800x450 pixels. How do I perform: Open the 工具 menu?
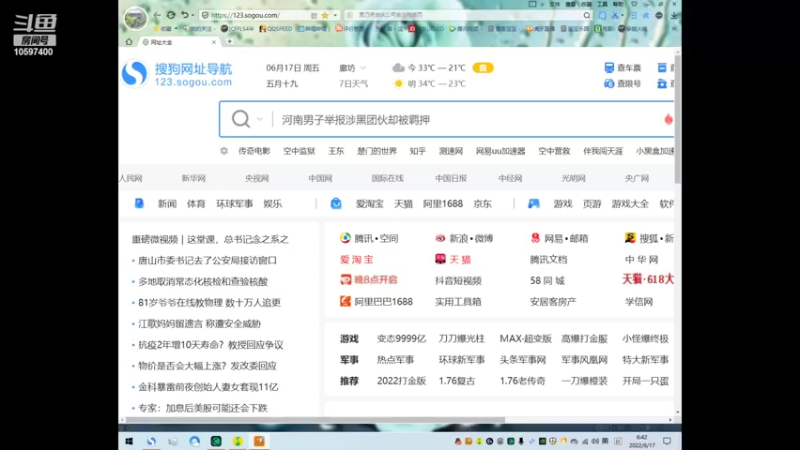(x=603, y=4)
